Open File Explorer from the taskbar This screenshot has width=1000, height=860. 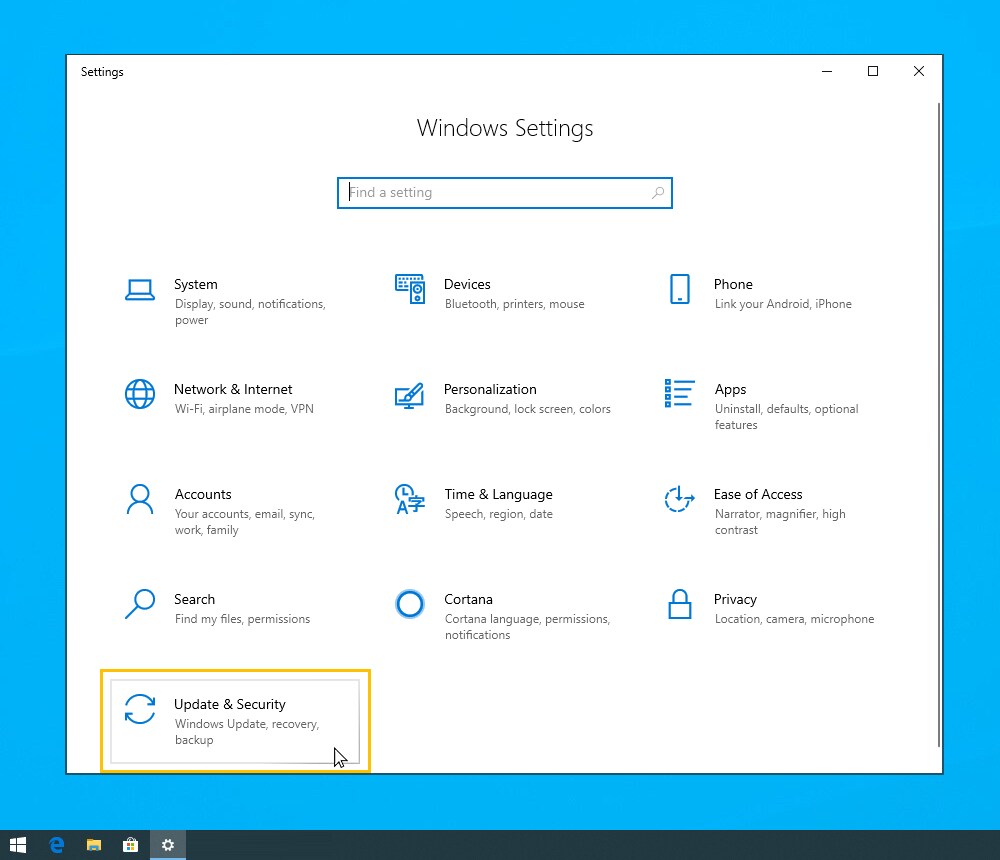(x=94, y=845)
